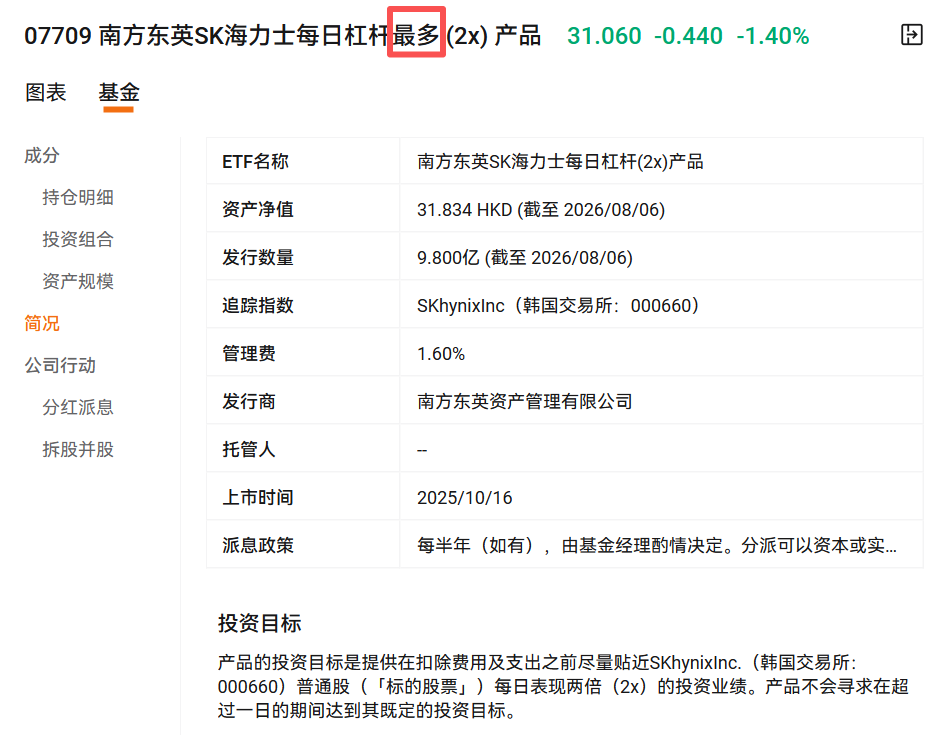Click the truncated dividend policy text 每半年（如有）
The height and width of the screenshot is (735, 933).
(x=656, y=545)
